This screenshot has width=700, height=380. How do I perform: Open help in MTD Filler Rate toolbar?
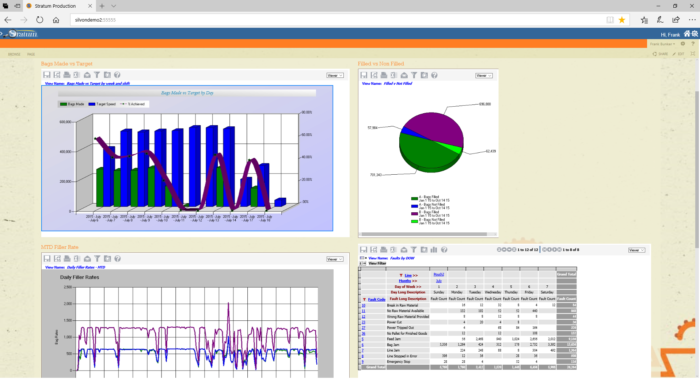117,259
